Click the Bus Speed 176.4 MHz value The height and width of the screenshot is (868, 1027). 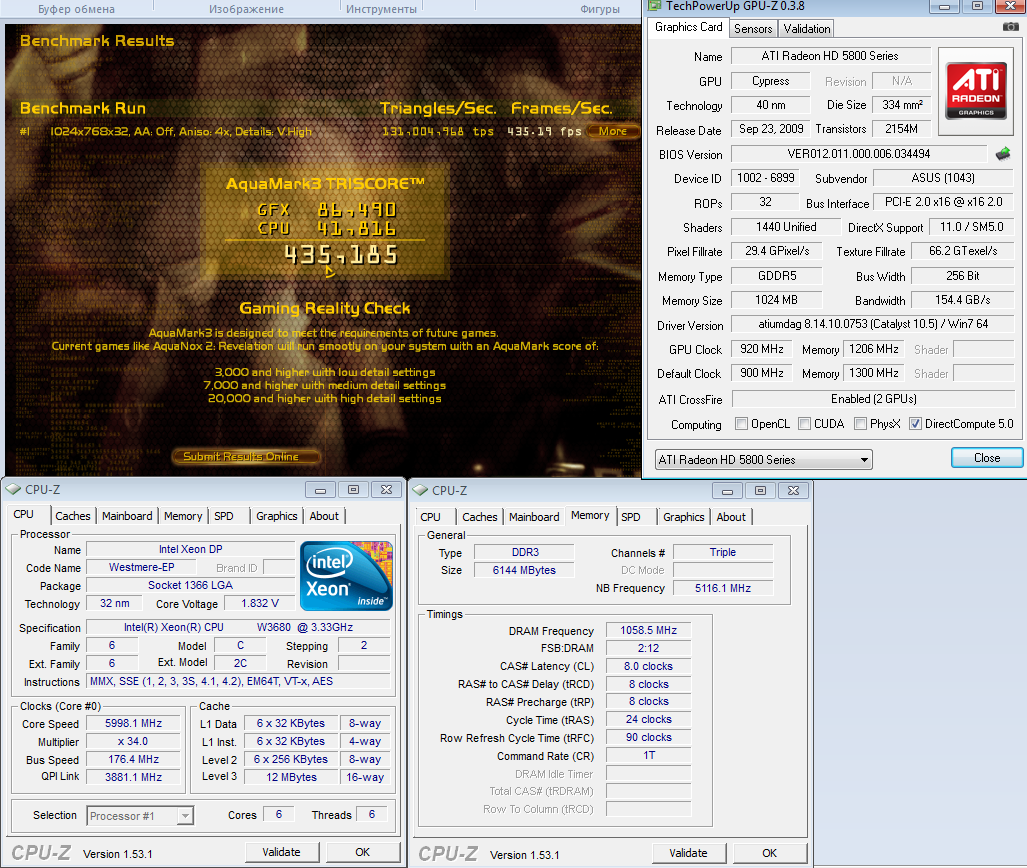[x=134, y=759]
